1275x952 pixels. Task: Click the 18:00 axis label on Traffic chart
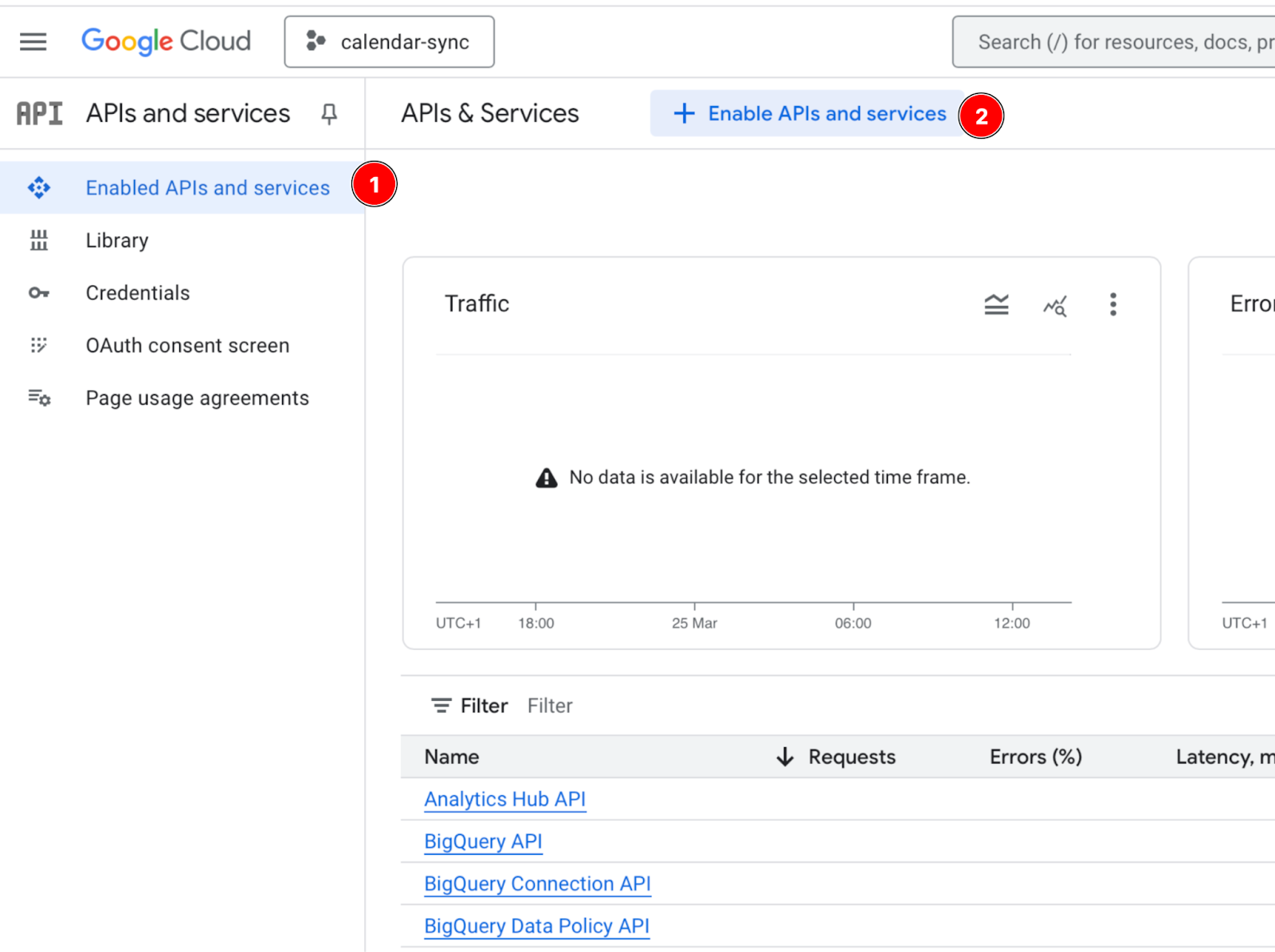[536, 623]
